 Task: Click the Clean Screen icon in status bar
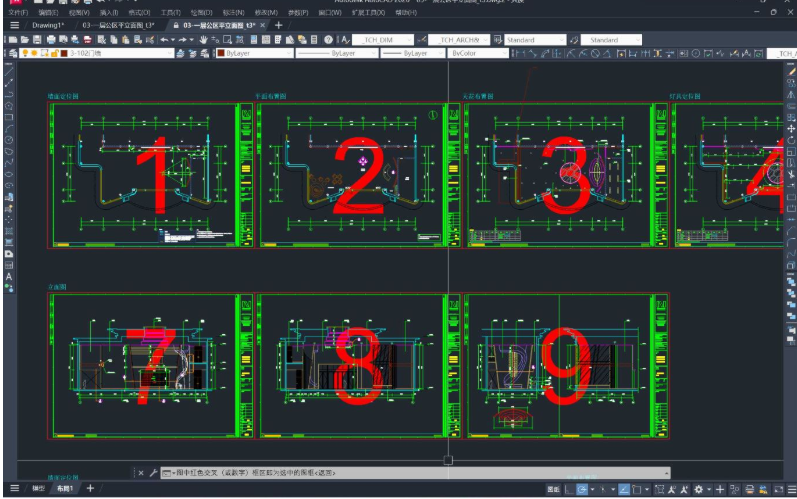pos(779,489)
